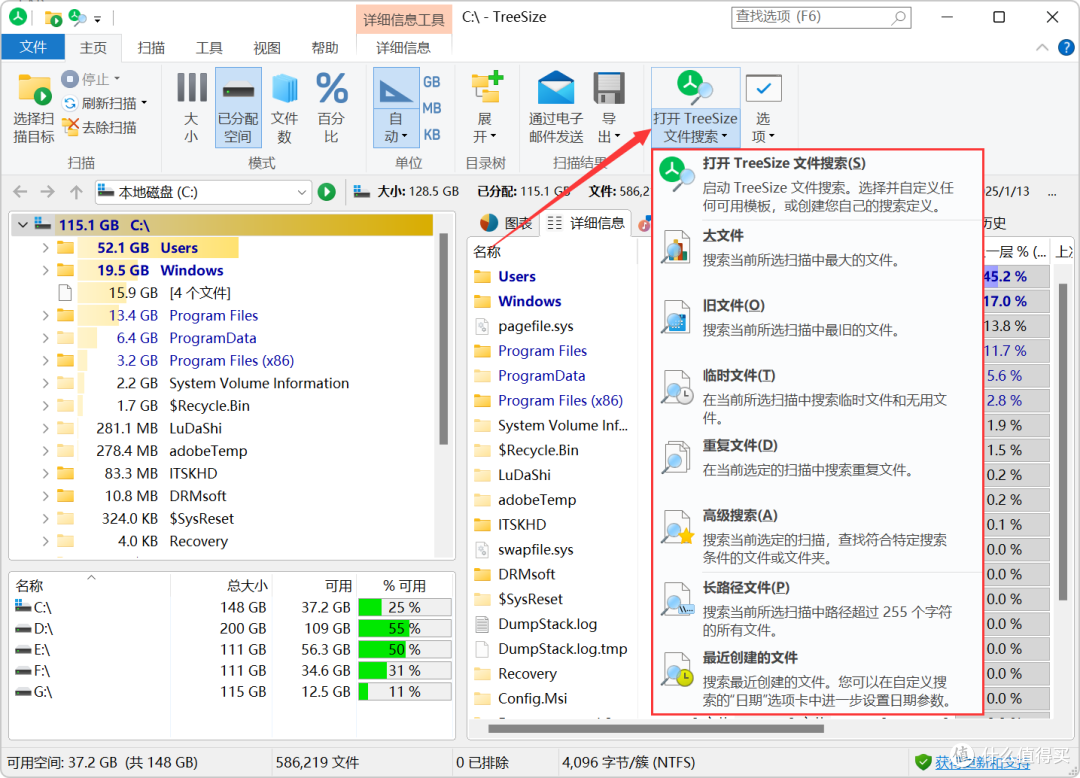
Task: Set the unit to GB
Action: pos(432,82)
